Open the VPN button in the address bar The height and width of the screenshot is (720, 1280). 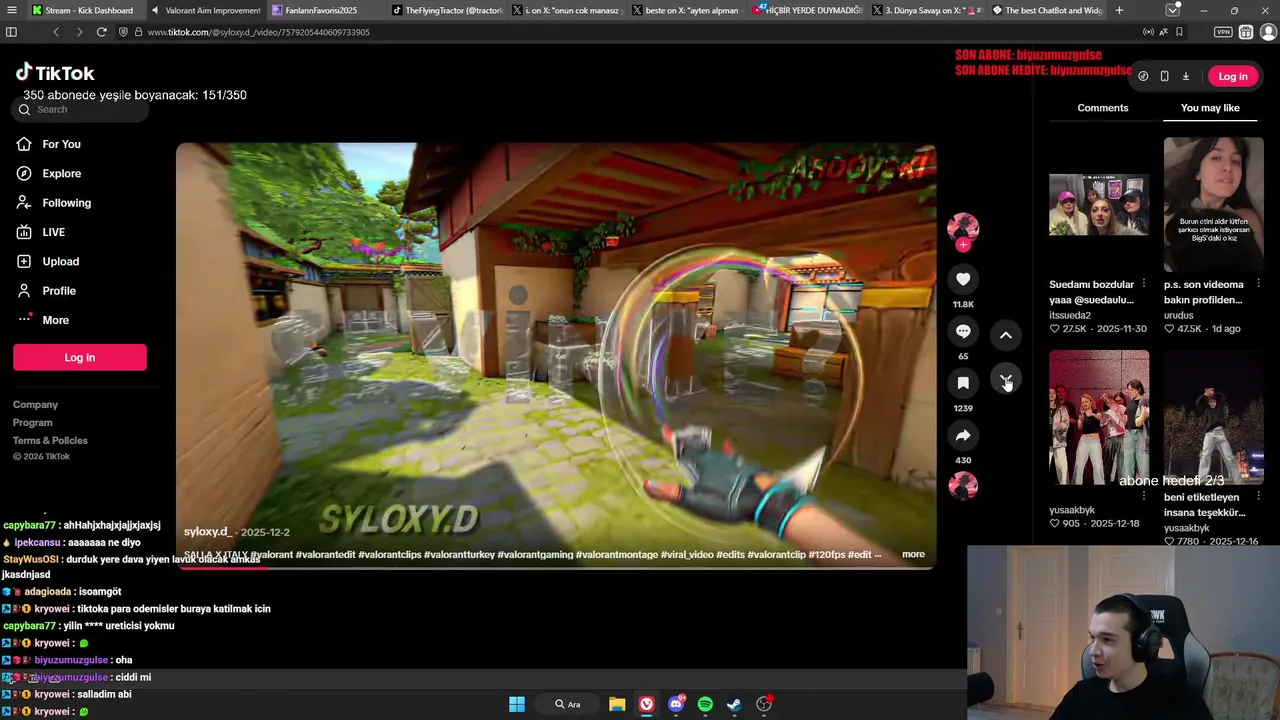coord(1223,32)
